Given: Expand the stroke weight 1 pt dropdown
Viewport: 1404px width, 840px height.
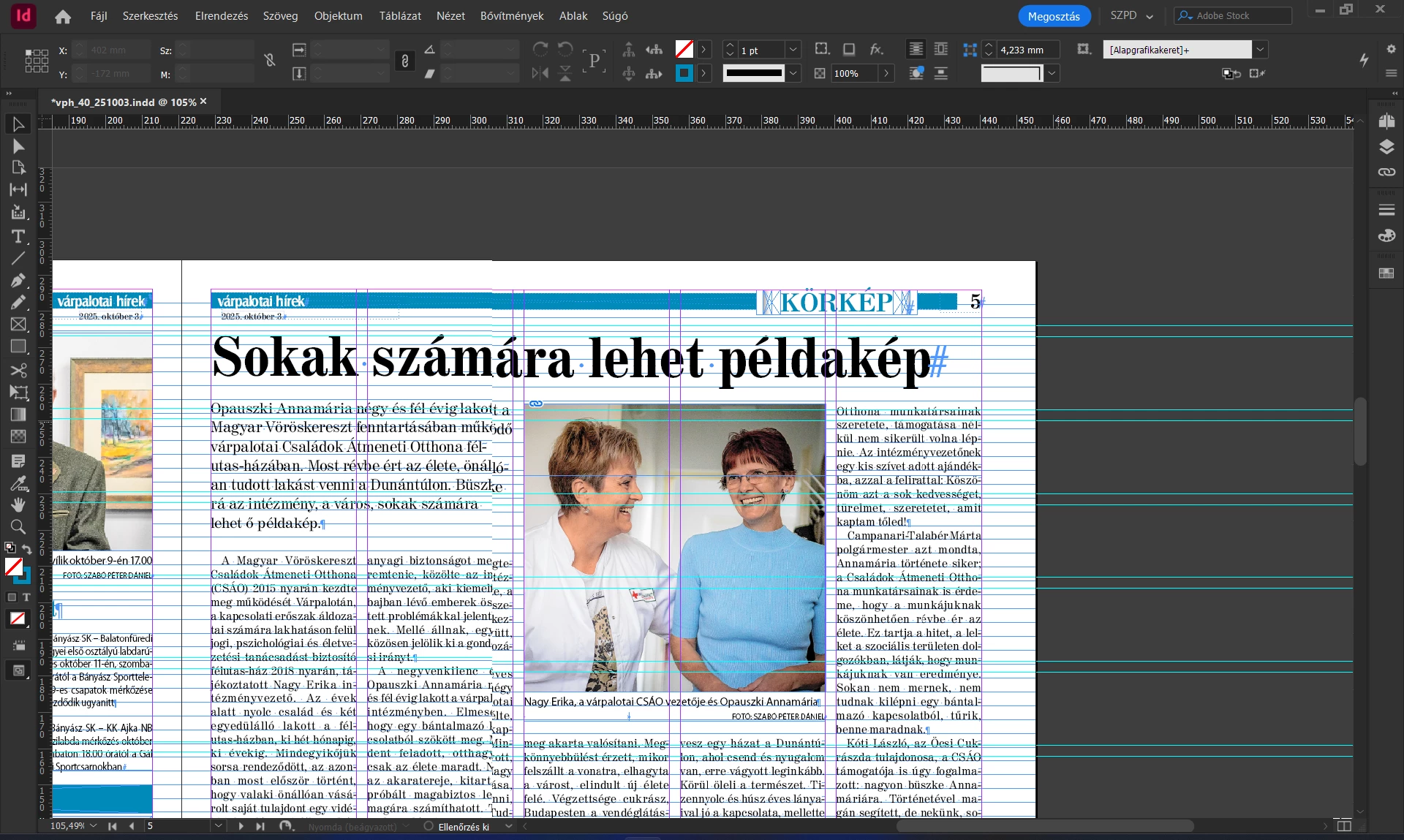Looking at the screenshot, I should [x=793, y=50].
